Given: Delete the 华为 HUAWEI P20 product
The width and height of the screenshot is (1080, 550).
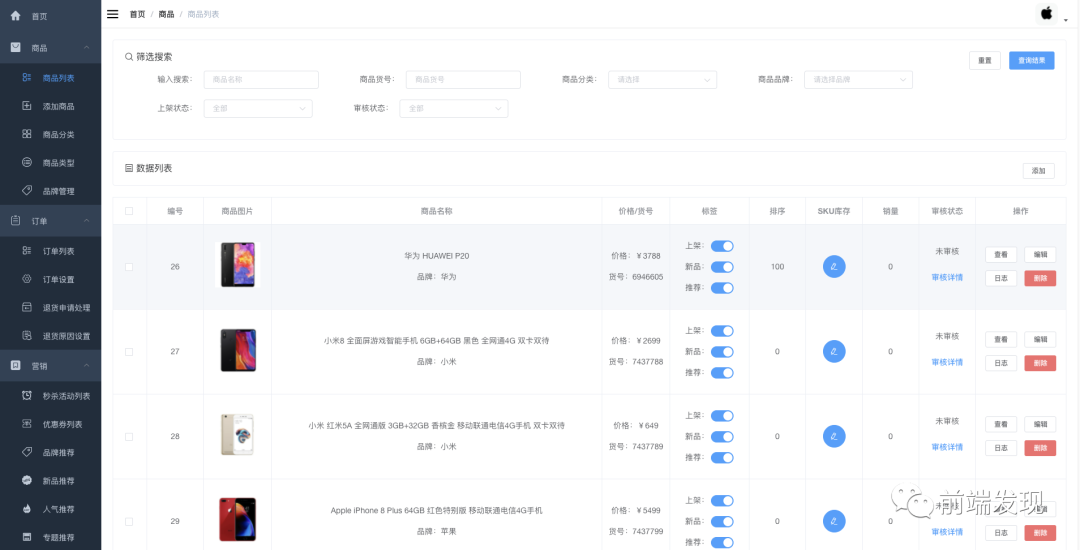Looking at the screenshot, I should click(x=1040, y=278).
